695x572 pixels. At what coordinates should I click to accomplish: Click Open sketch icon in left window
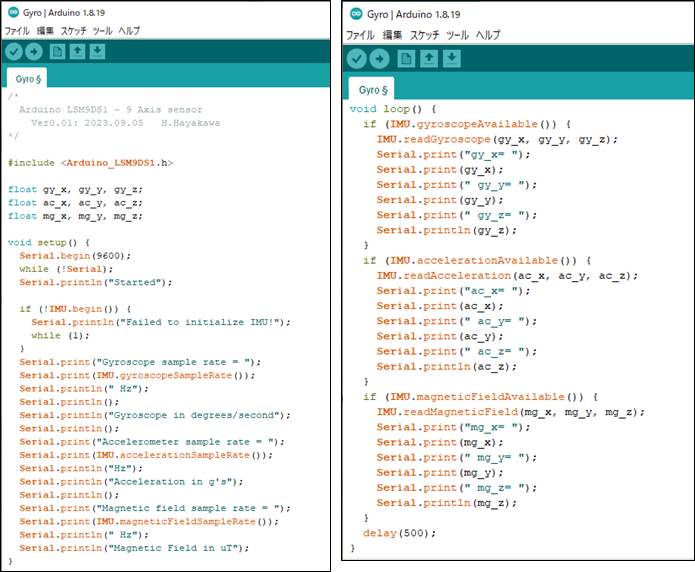(78, 52)
